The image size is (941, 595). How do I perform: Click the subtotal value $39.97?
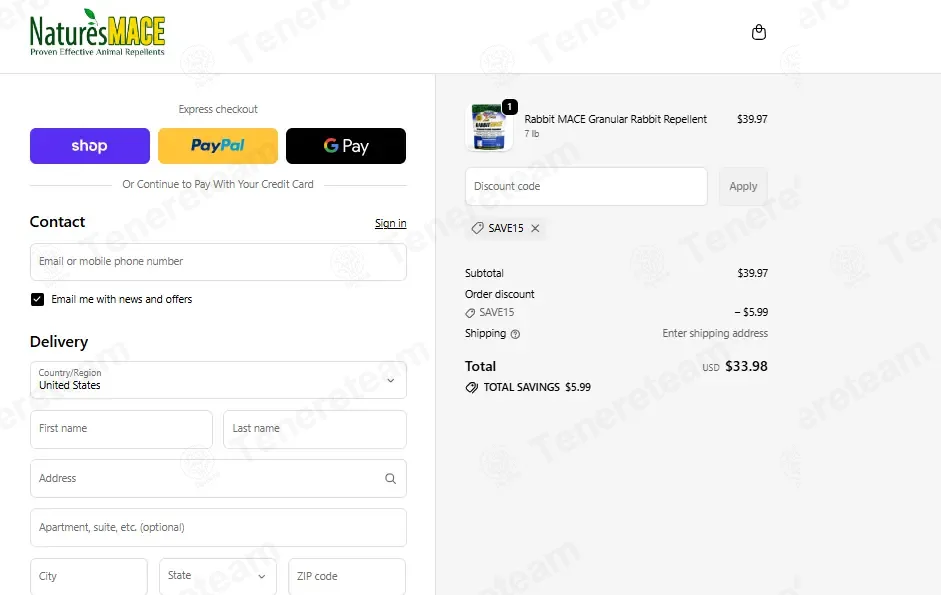pos(753,273)
